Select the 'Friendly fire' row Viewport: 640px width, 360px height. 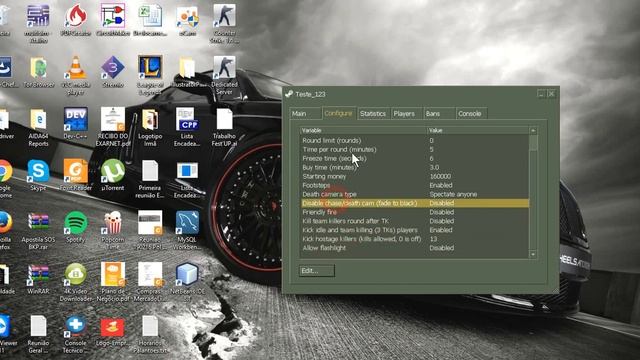[x=415, y=212]
